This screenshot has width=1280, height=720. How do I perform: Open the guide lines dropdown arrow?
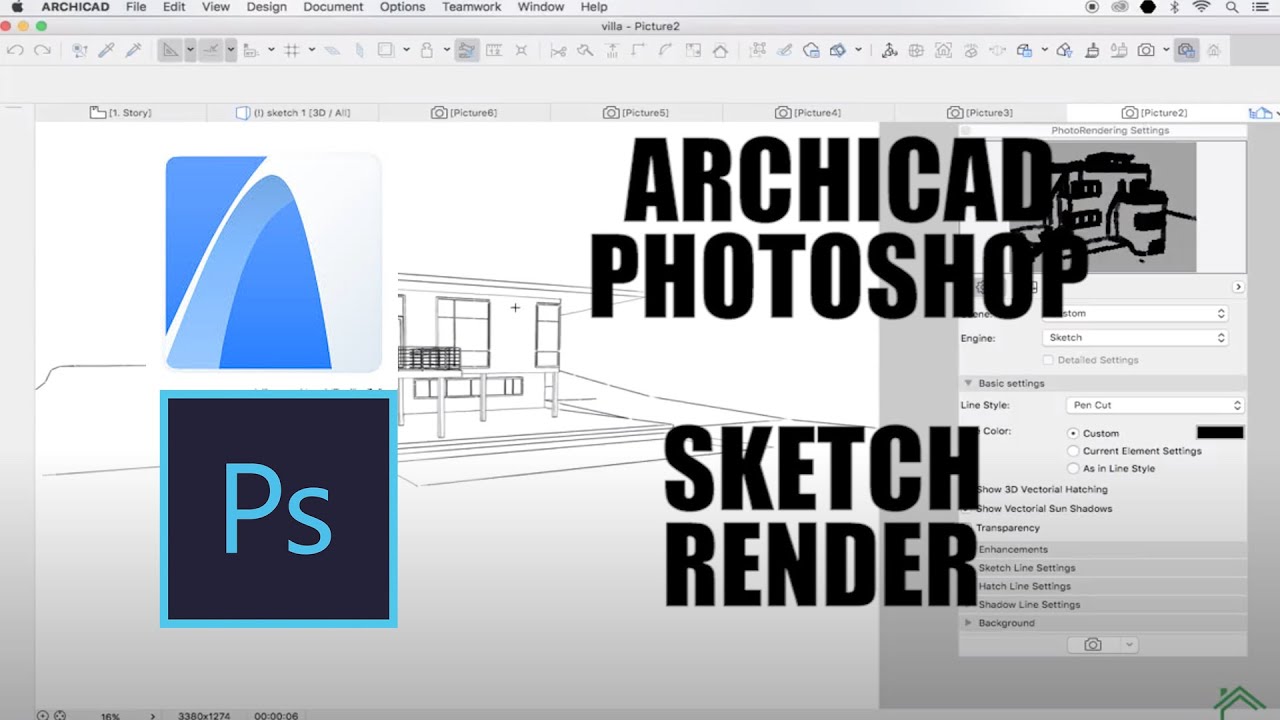click(x=191, y=50)
